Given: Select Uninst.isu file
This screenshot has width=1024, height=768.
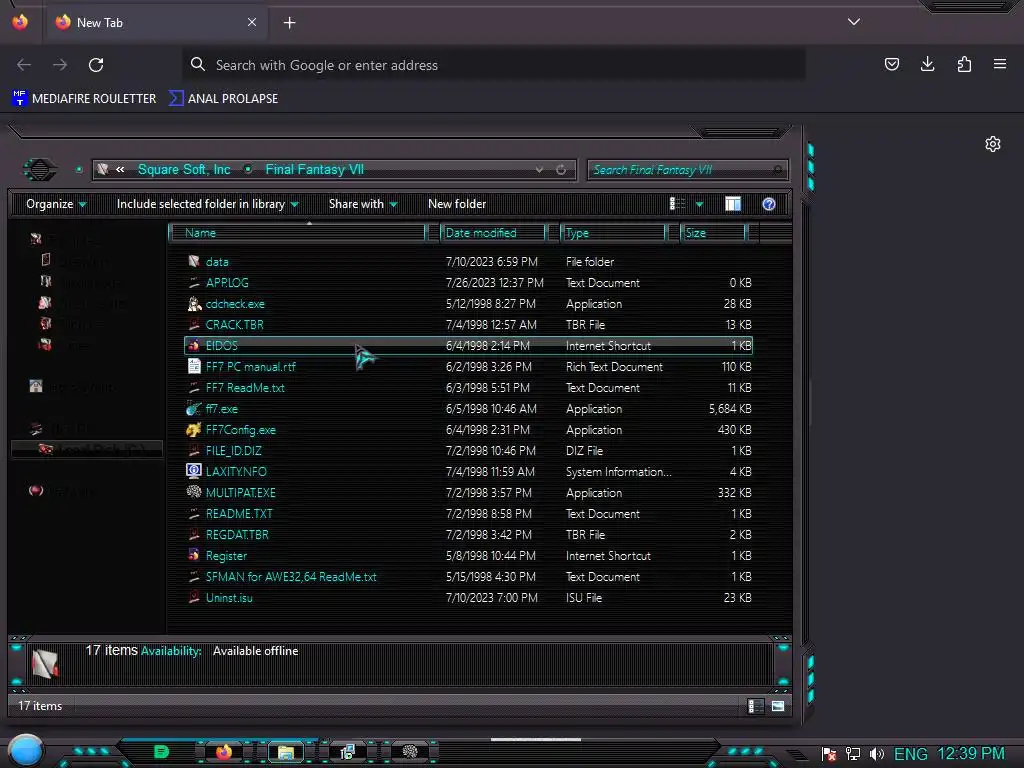Looking at the screenshot, I should pyautogui.click(x=229, y=598).
